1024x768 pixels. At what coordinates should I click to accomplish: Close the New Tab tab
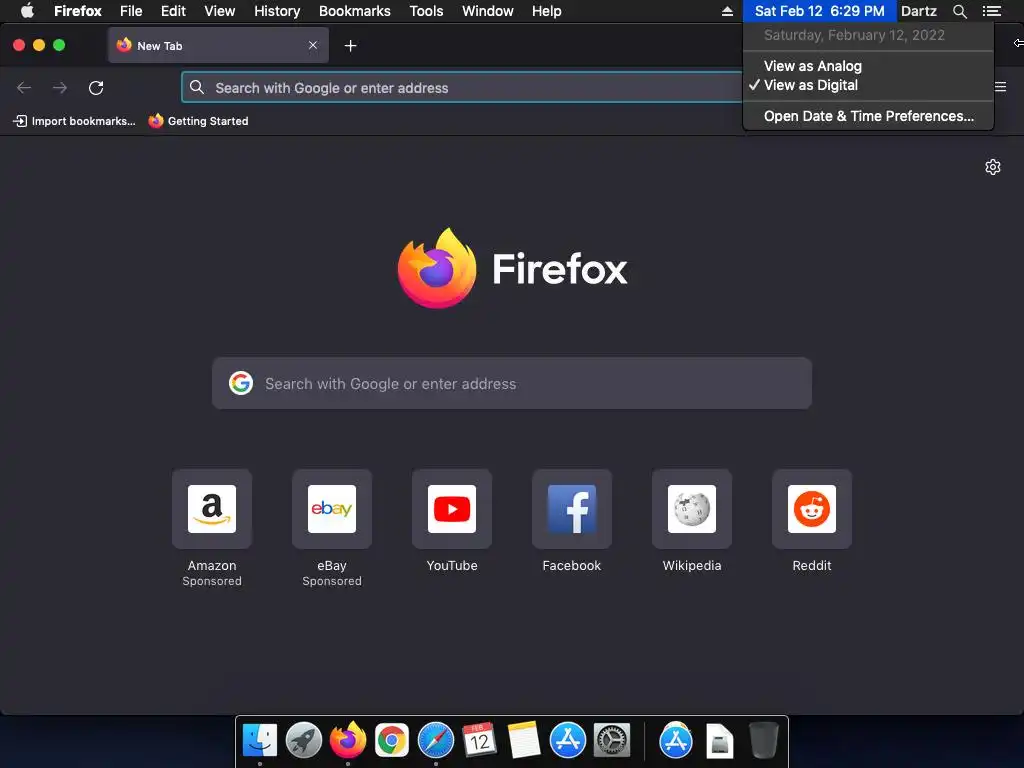click(313, 45)
